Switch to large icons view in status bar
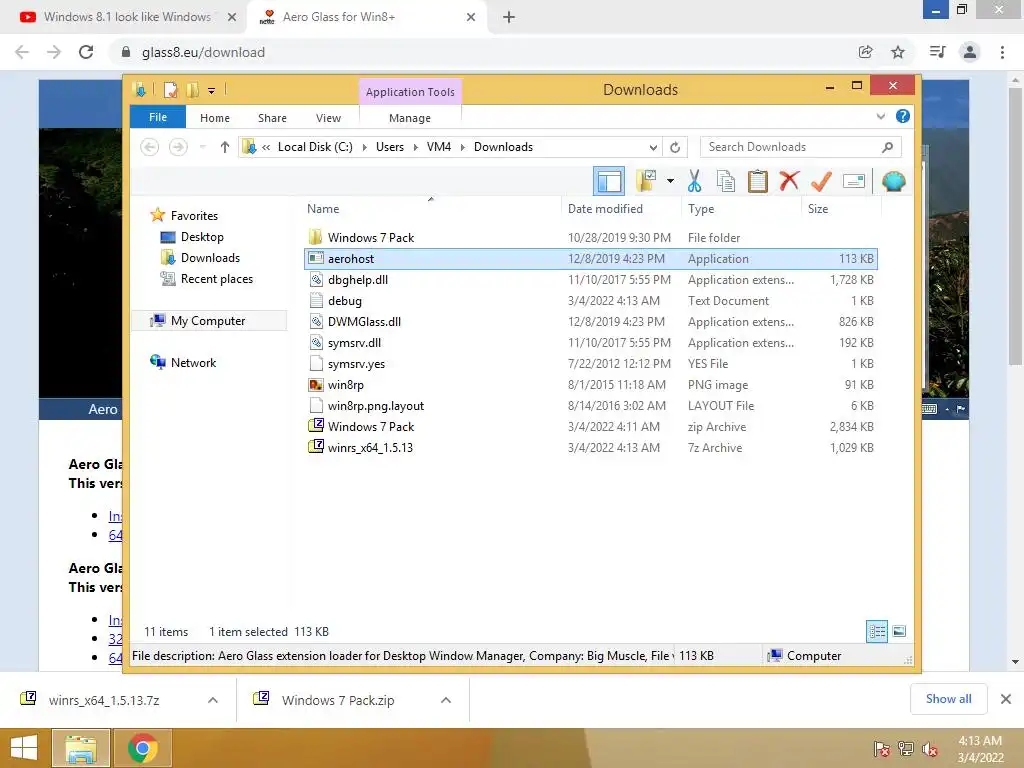 click(899, 631)
